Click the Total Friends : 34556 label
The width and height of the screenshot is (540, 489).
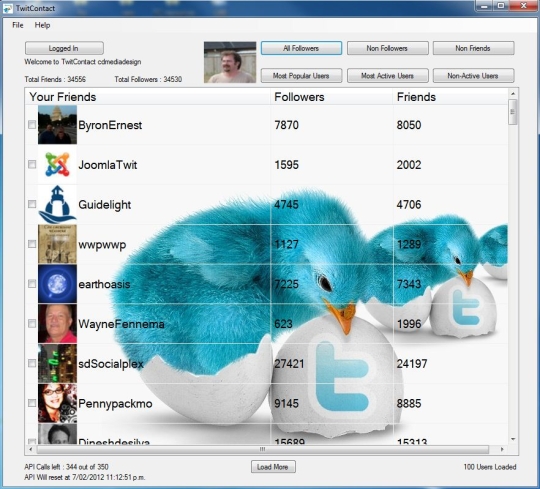pos(55,79)
